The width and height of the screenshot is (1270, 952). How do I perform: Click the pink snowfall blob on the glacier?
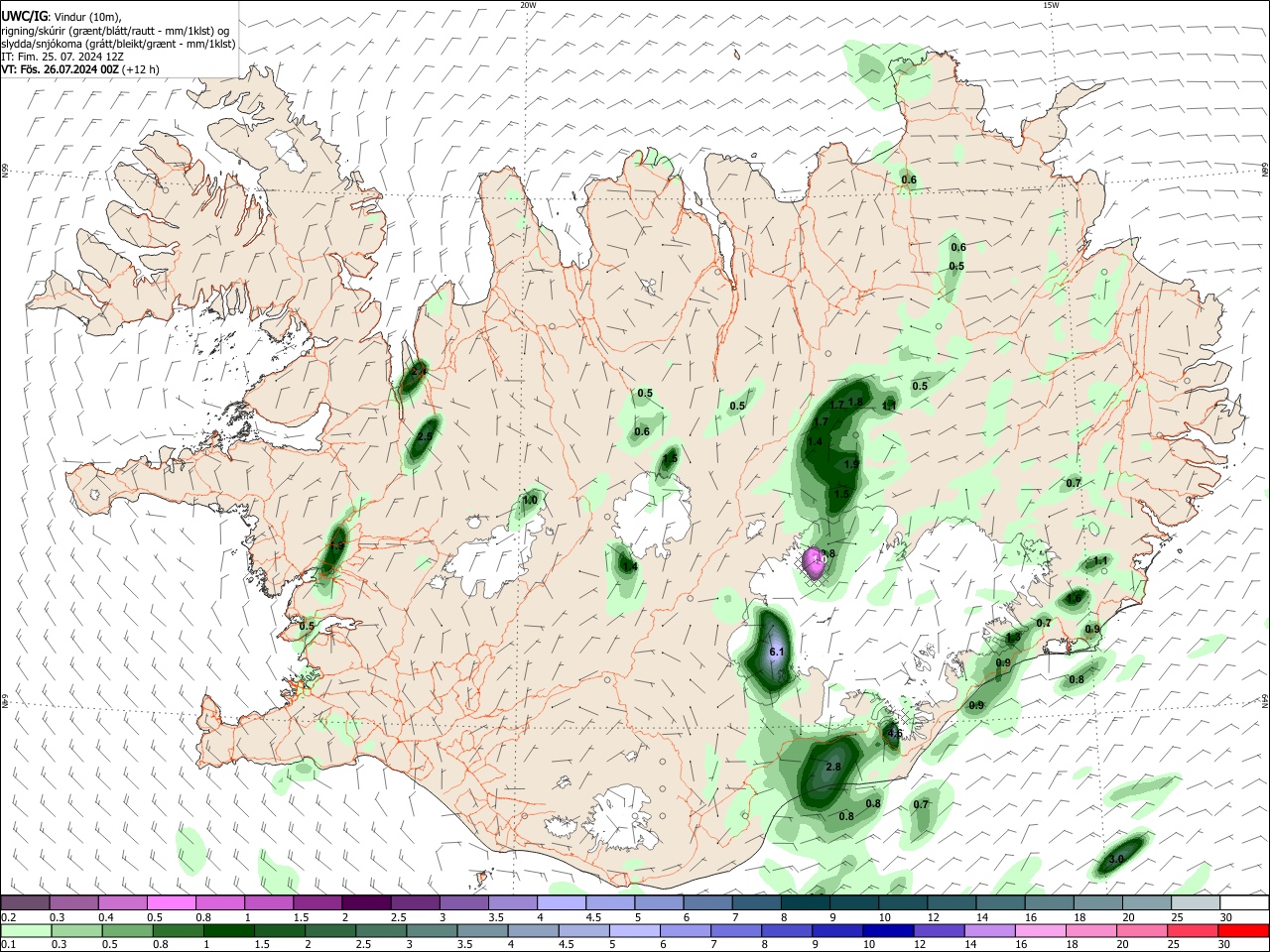(814, 562)
